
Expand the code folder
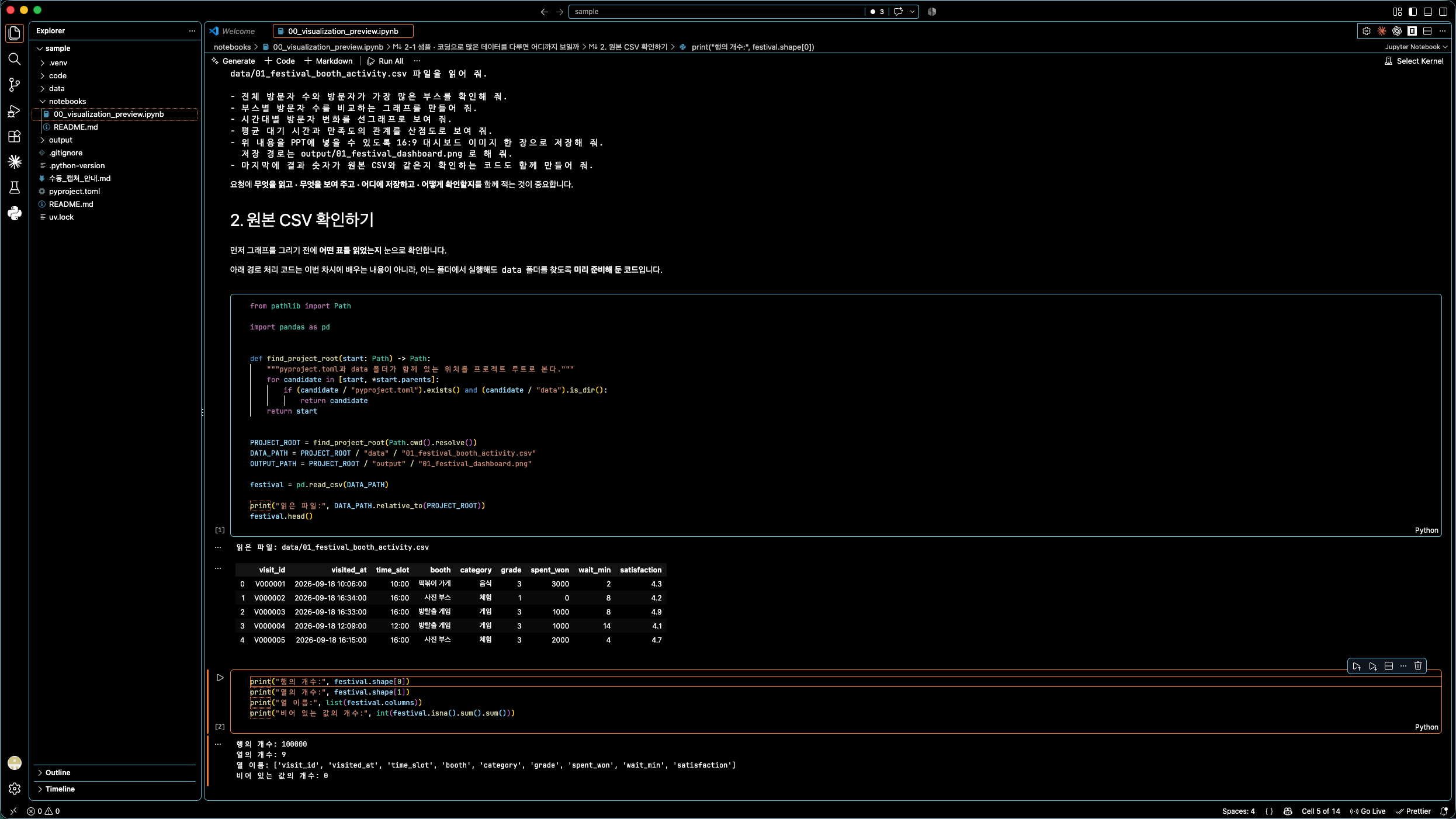58,75
